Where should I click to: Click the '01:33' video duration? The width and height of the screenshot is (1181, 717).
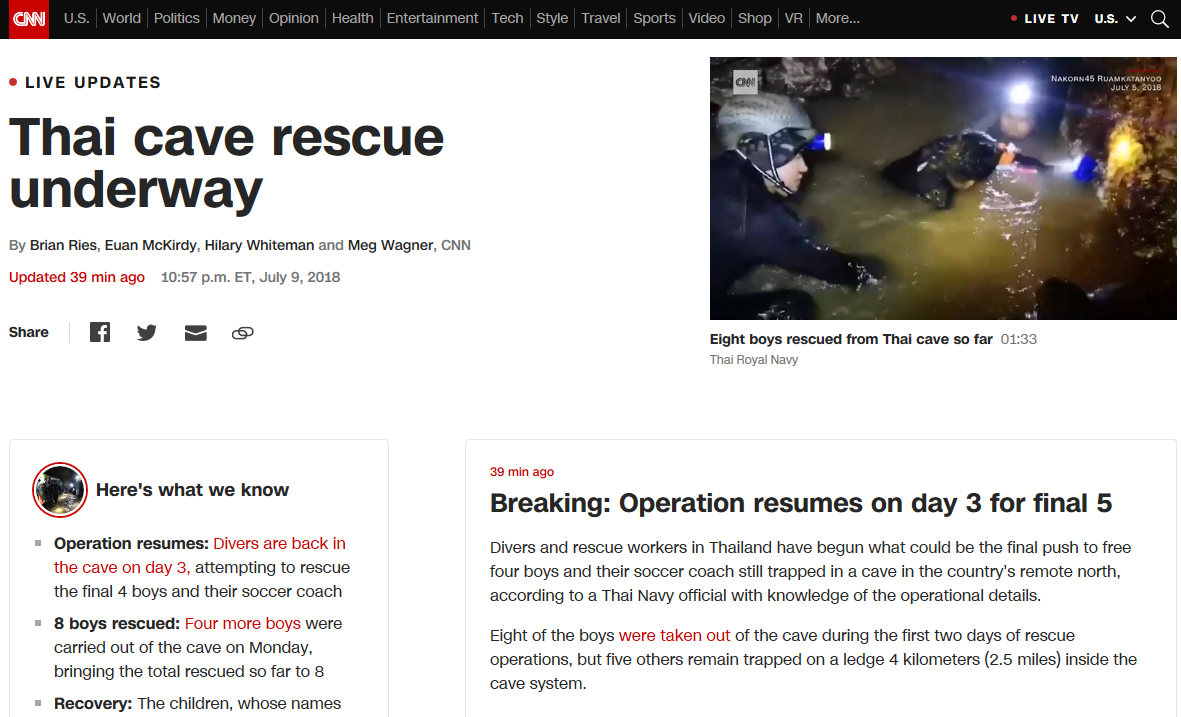(1018, 339)
